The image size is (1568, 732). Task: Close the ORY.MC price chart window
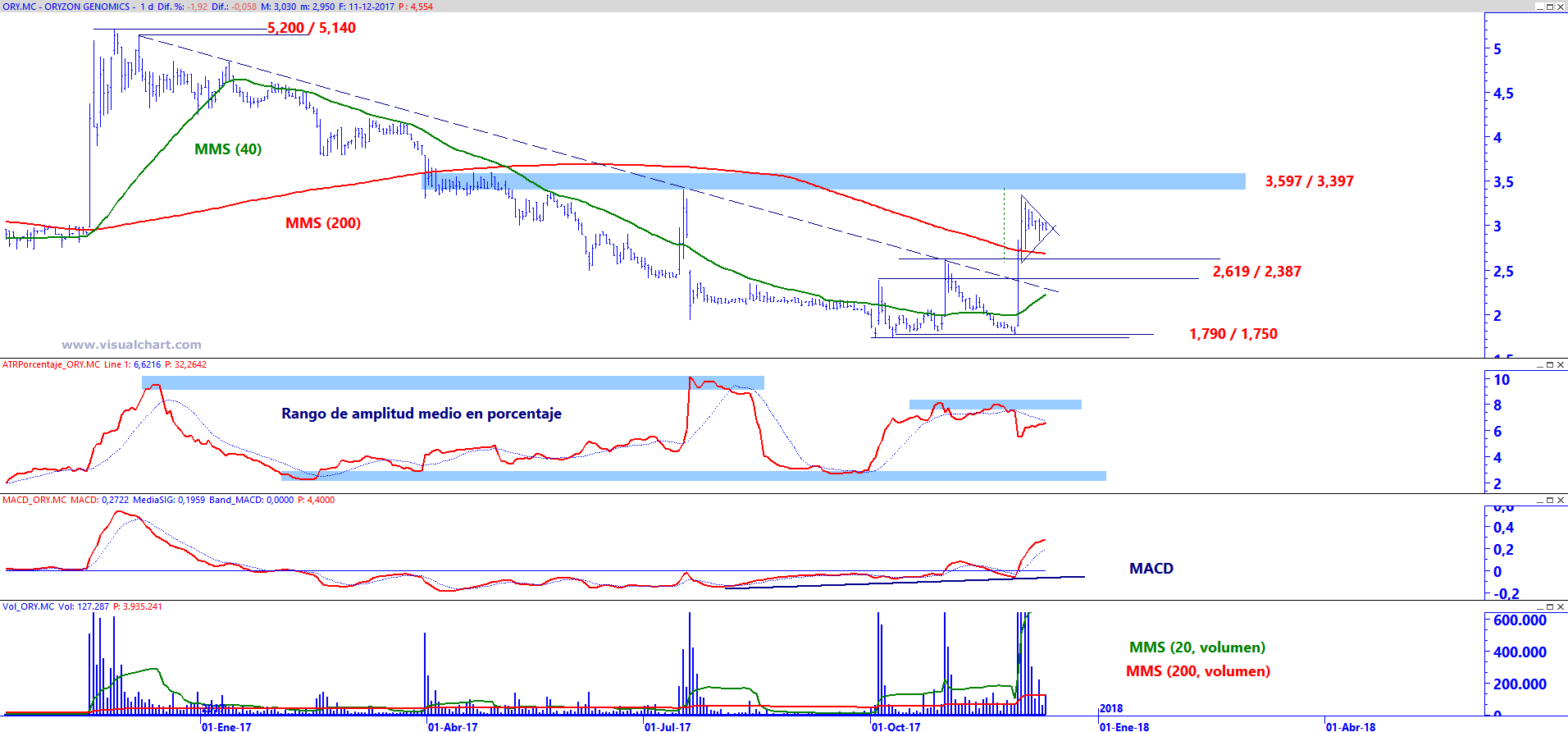point(1561,7)
